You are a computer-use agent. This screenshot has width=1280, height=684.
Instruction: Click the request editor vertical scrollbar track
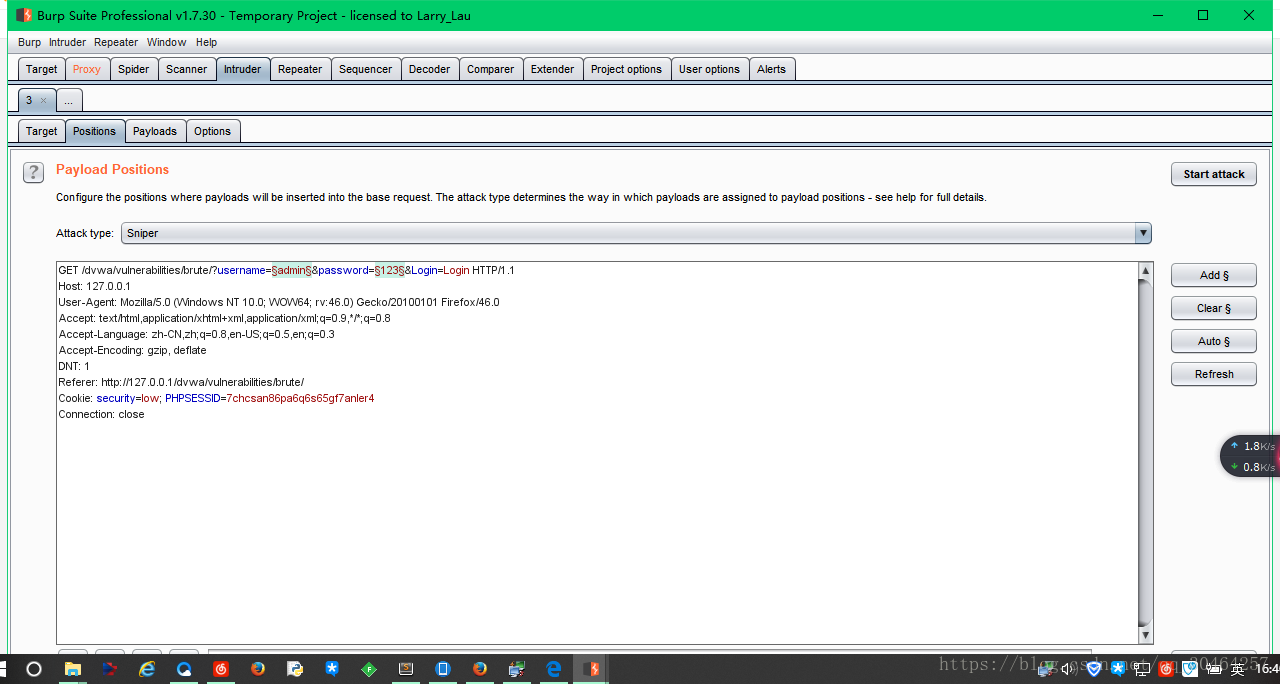click(x=1146, y=453)
